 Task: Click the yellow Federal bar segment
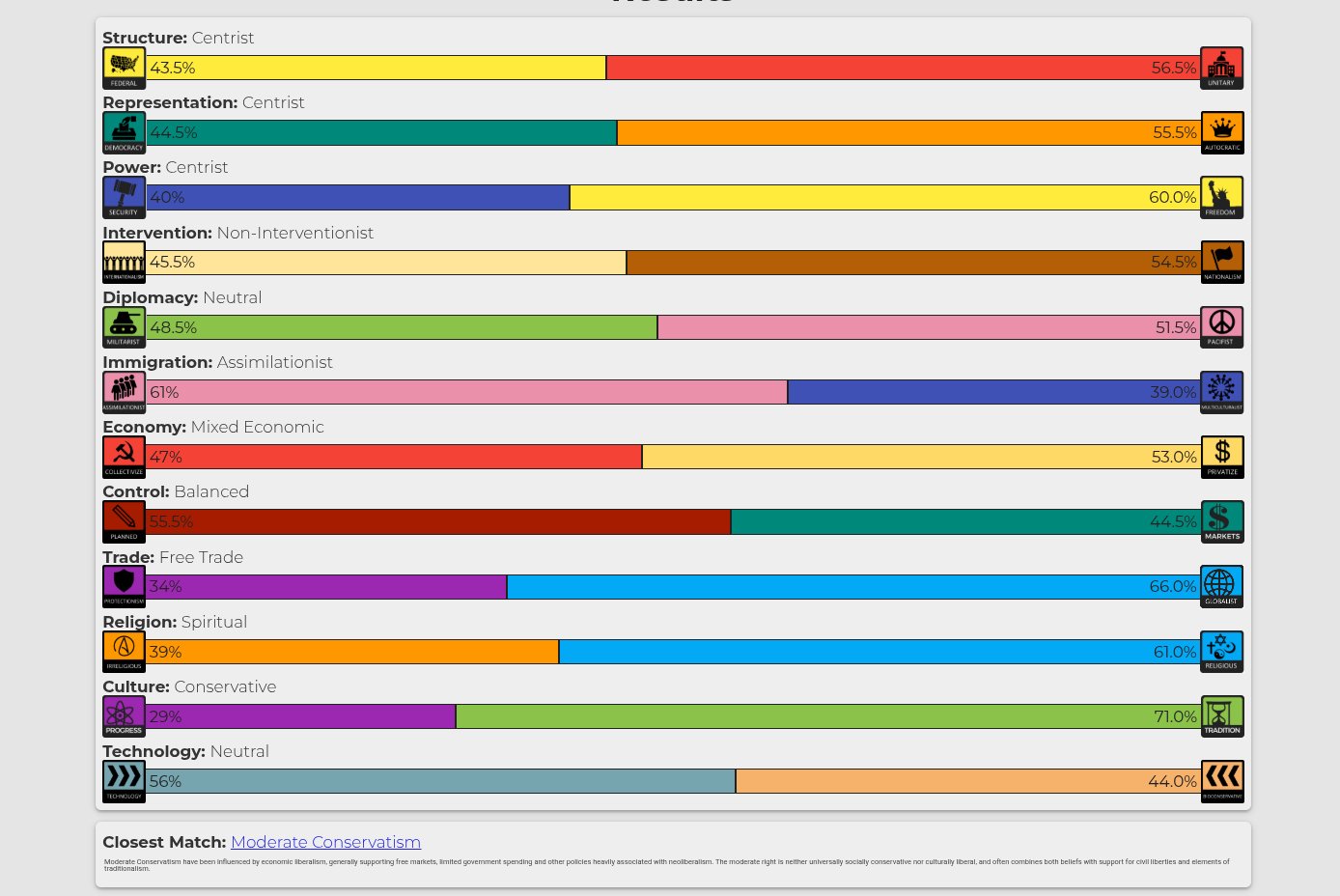[376, 68]
